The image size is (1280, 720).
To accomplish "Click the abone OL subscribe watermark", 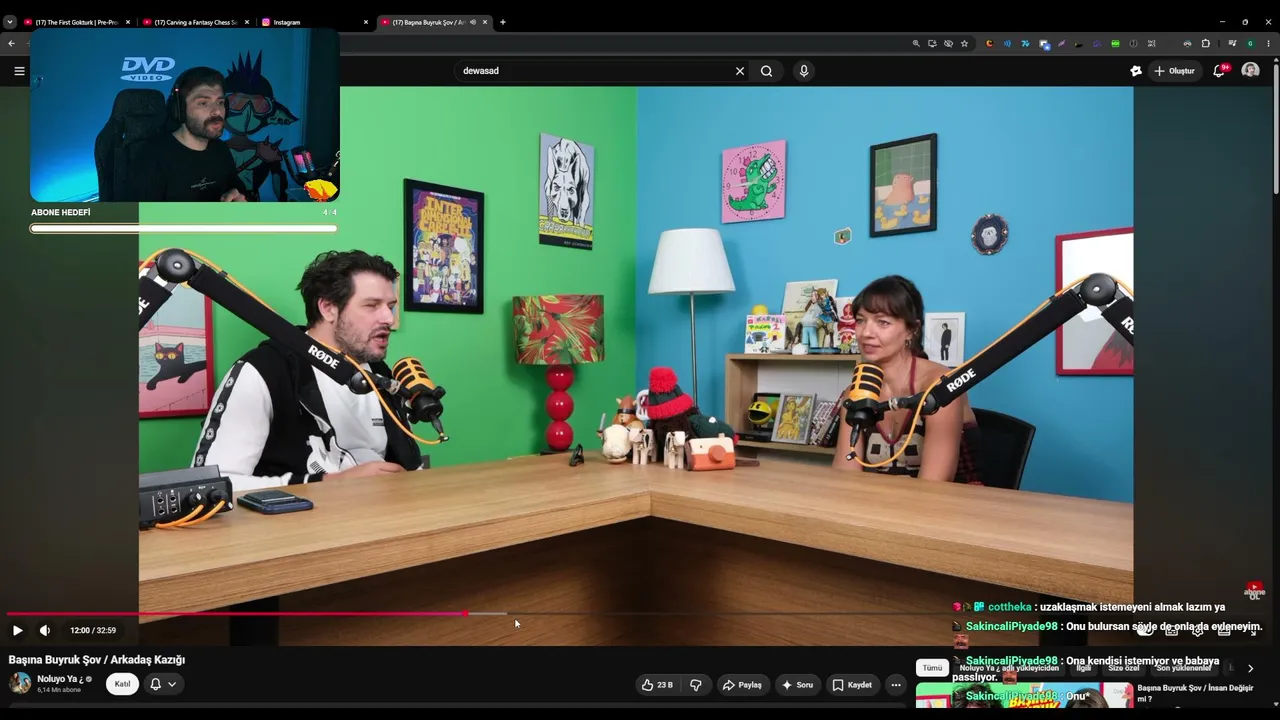I will point(1254,590).
